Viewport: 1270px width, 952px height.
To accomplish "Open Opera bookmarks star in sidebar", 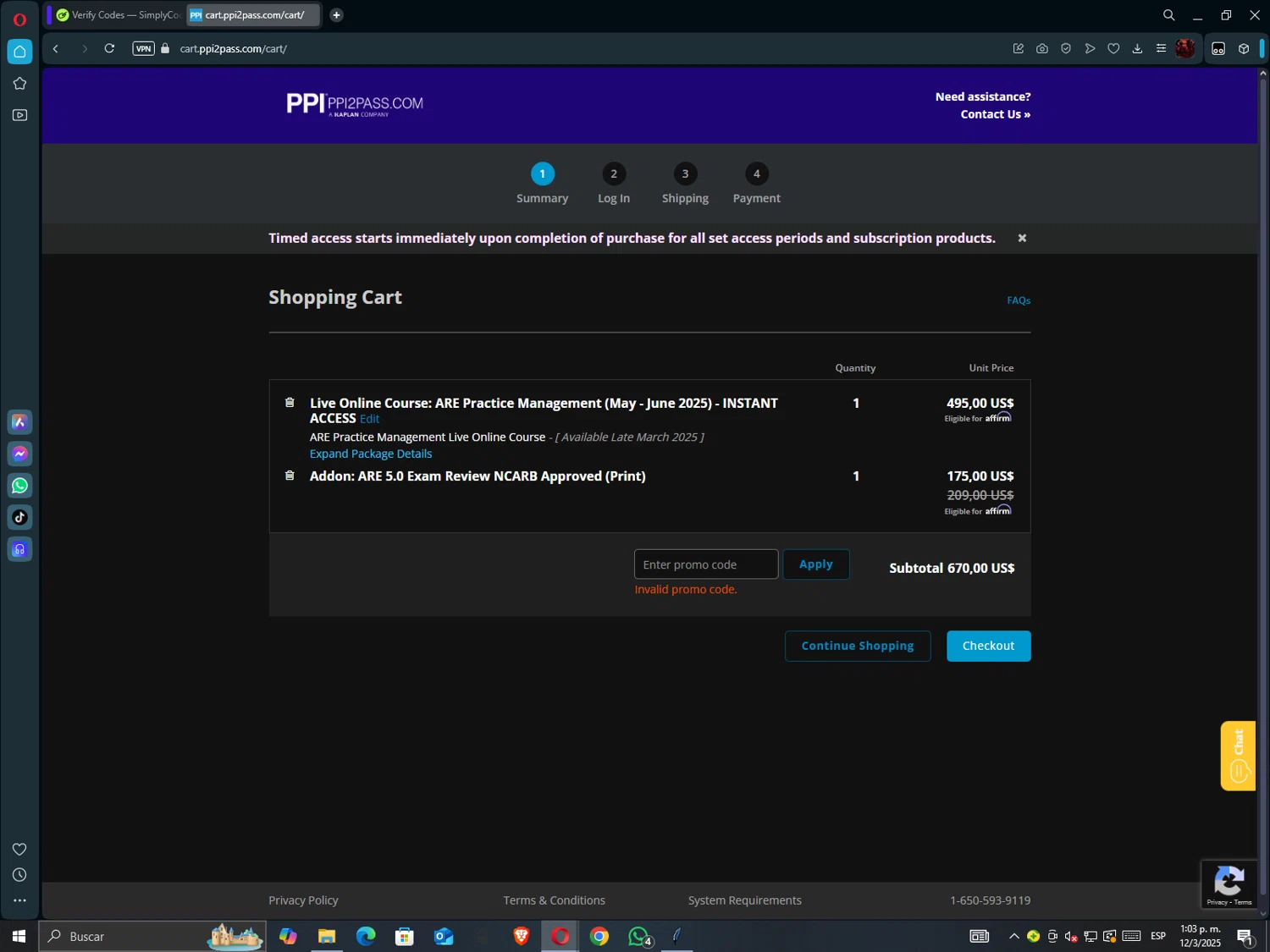I will click(x=19, y=83).
